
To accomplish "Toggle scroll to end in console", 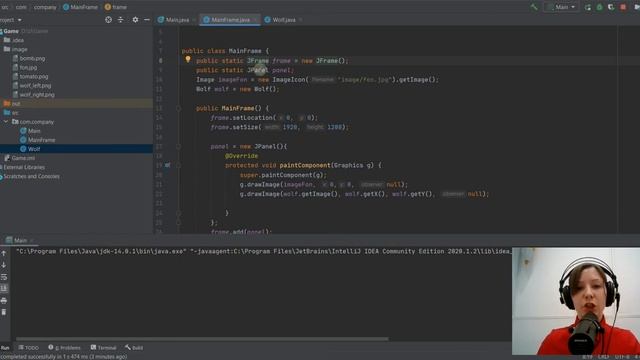I will coord(4,289).
